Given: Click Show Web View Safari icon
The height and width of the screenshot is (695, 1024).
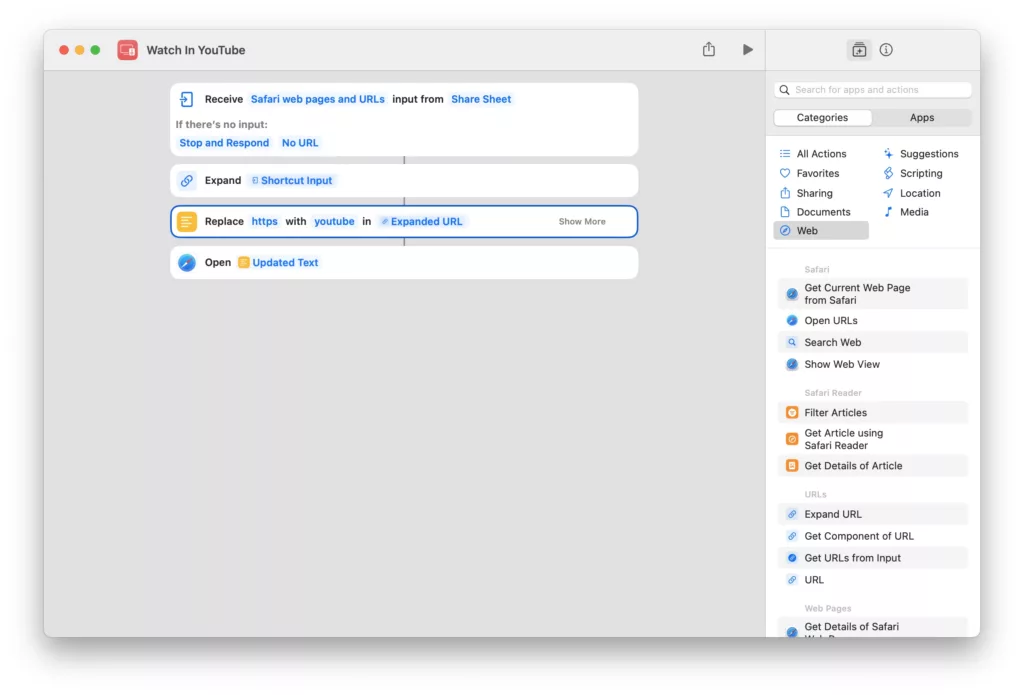Looking at the screenshot, I should pos(792,364).
